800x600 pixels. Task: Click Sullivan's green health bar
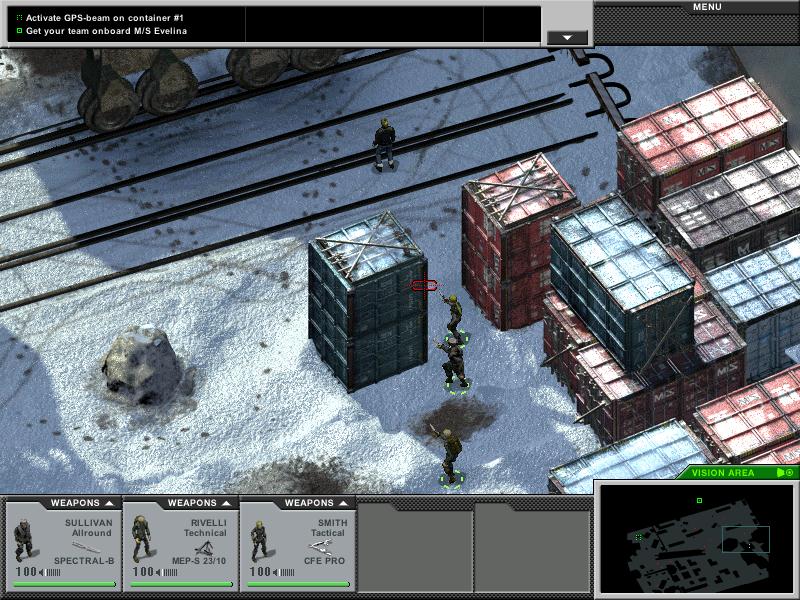click(x=64, y=584)
